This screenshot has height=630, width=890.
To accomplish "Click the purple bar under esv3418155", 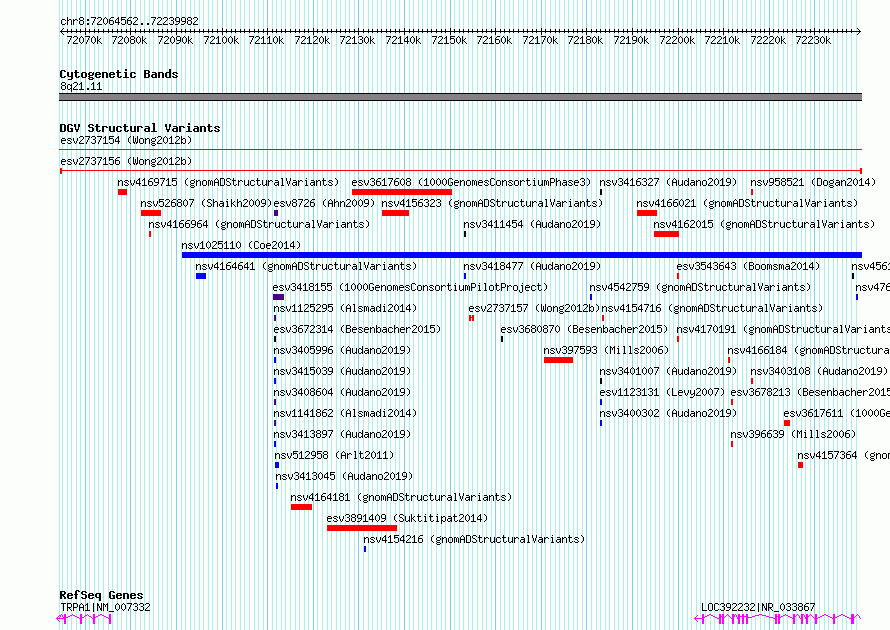I will click(x=278, y=297).
